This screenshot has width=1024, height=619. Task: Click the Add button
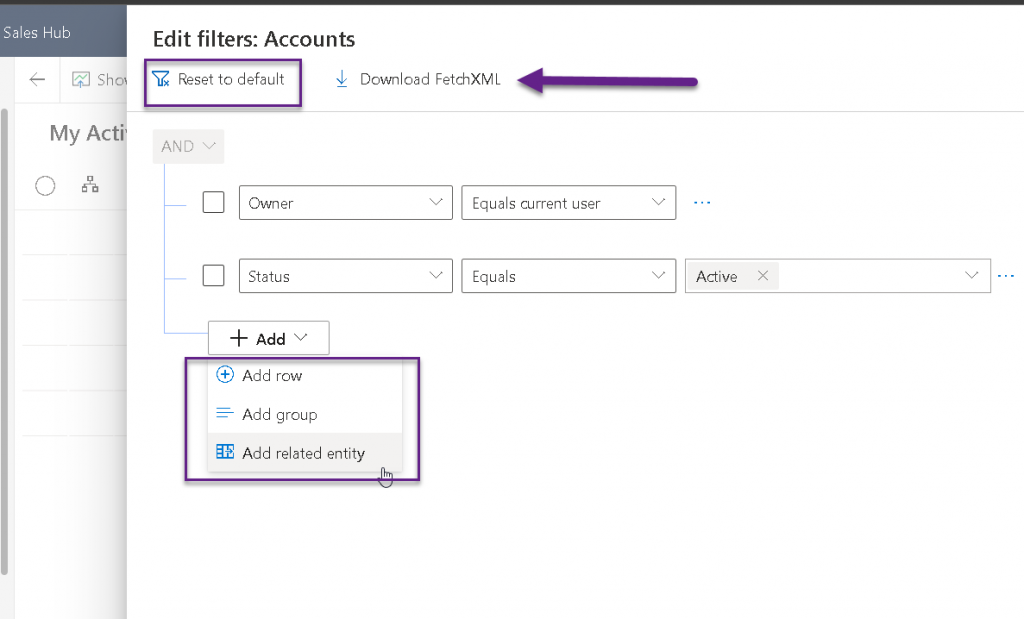[x=268, y=339]
